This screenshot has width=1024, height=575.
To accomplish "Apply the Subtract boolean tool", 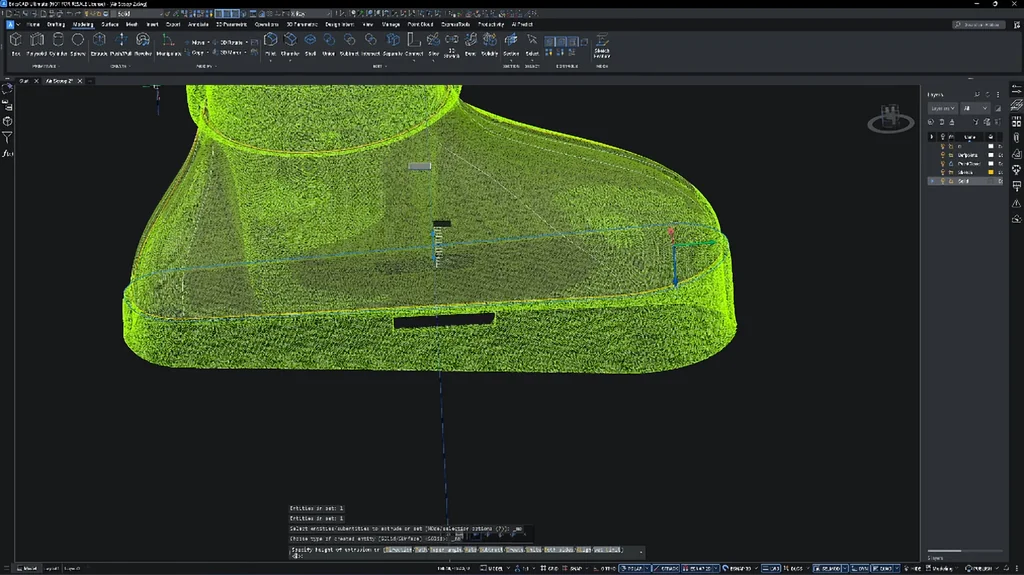I will pos(349,44).
